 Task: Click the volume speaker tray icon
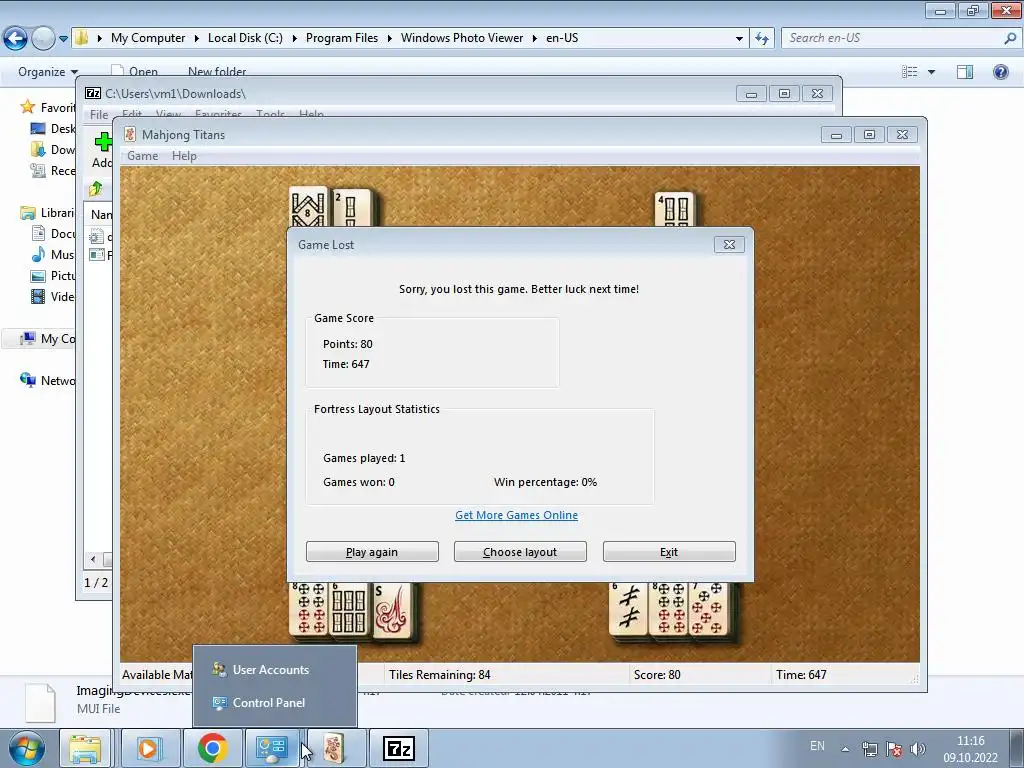click(x=918, y=749)
